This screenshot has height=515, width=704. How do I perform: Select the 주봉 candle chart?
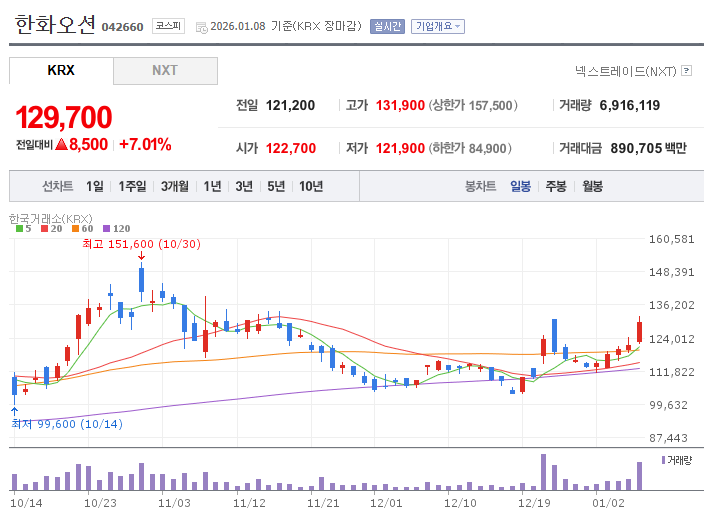pyautogui.click(x=556, y=186)
